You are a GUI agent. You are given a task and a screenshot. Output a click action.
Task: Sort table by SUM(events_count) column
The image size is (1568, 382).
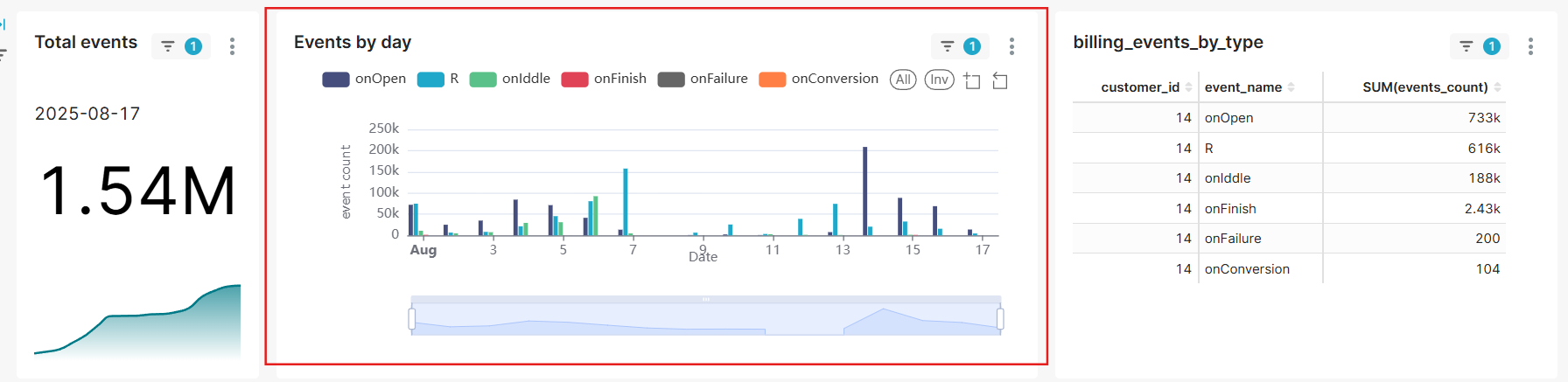tap(1431, 87)
